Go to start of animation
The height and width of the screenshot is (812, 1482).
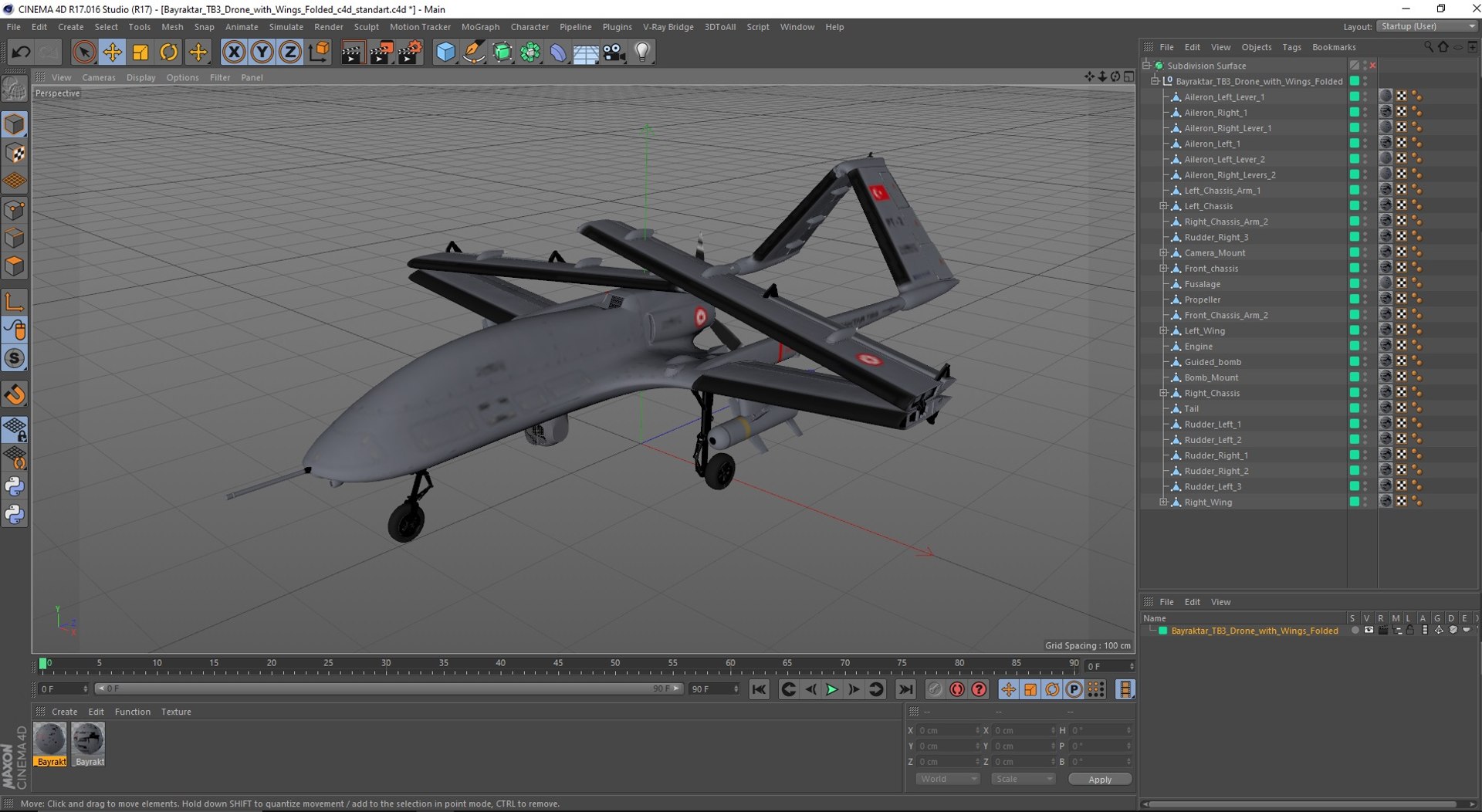click(760, 689)
